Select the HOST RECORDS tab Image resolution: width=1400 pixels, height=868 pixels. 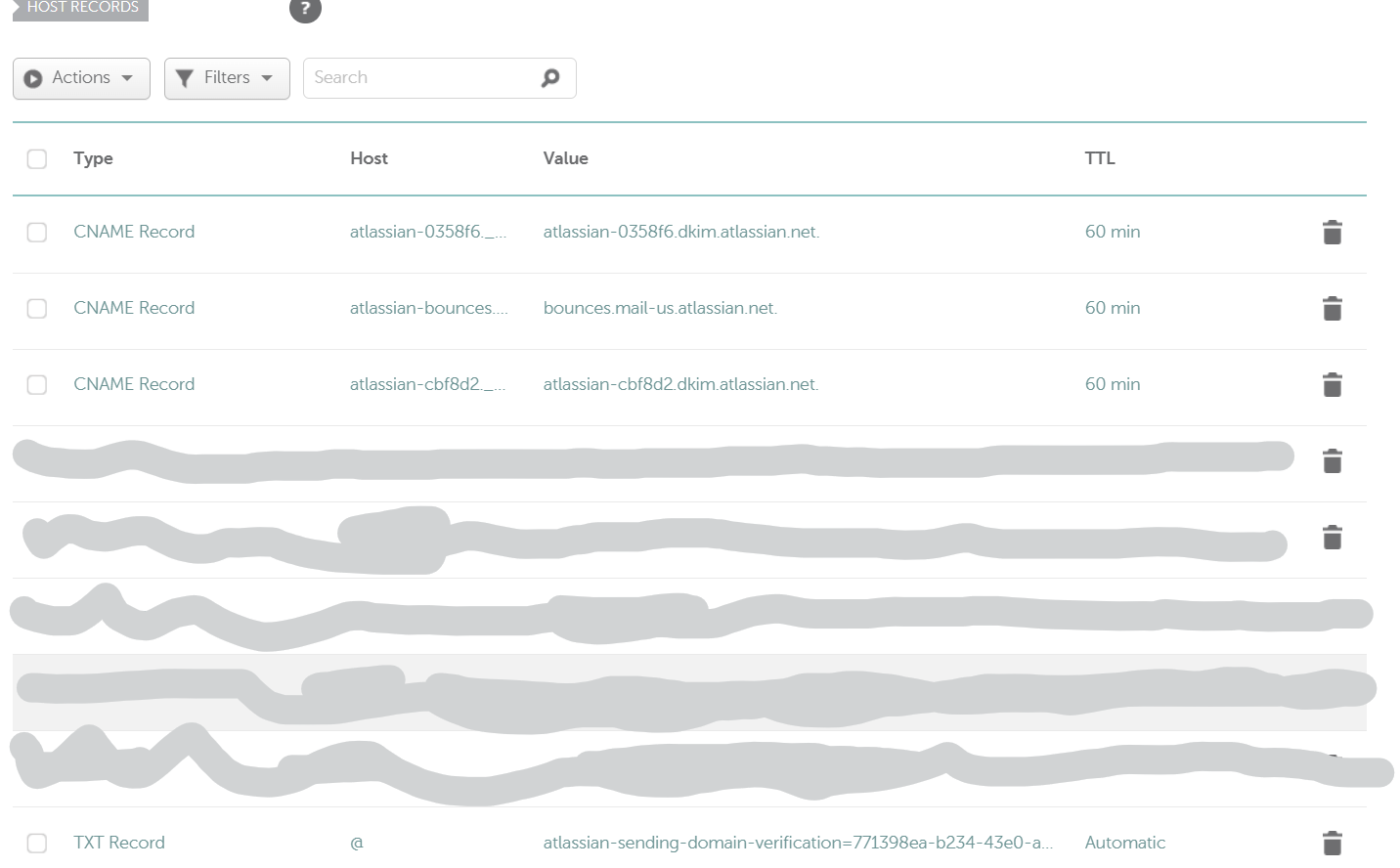pos(80,8)
